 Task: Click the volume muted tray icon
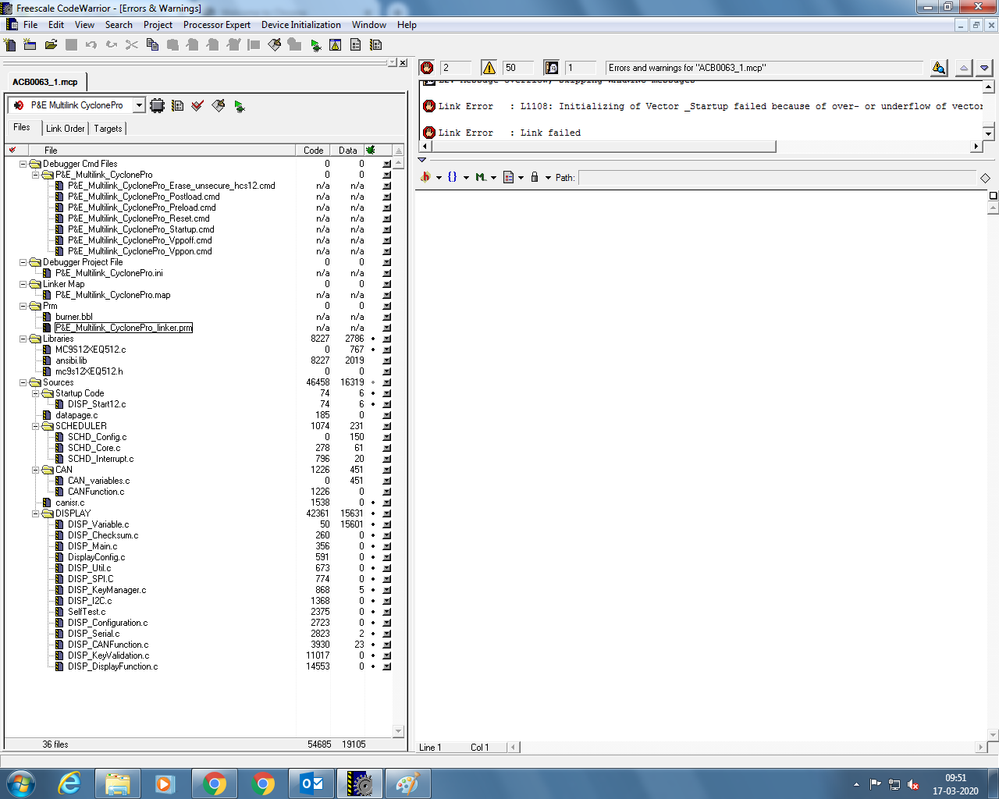tap(913, 784)
